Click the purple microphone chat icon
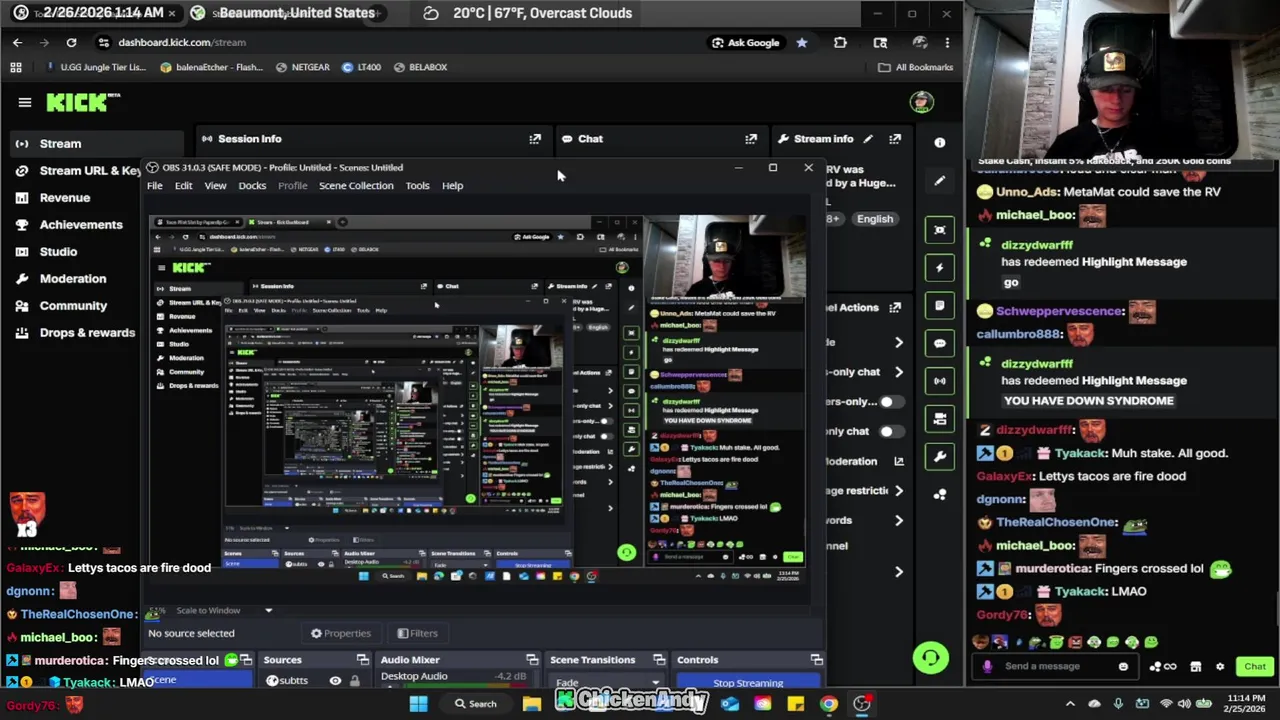The height and width of the screenshot is (720, 1280). pyautogui.click(x=987, y=667)
